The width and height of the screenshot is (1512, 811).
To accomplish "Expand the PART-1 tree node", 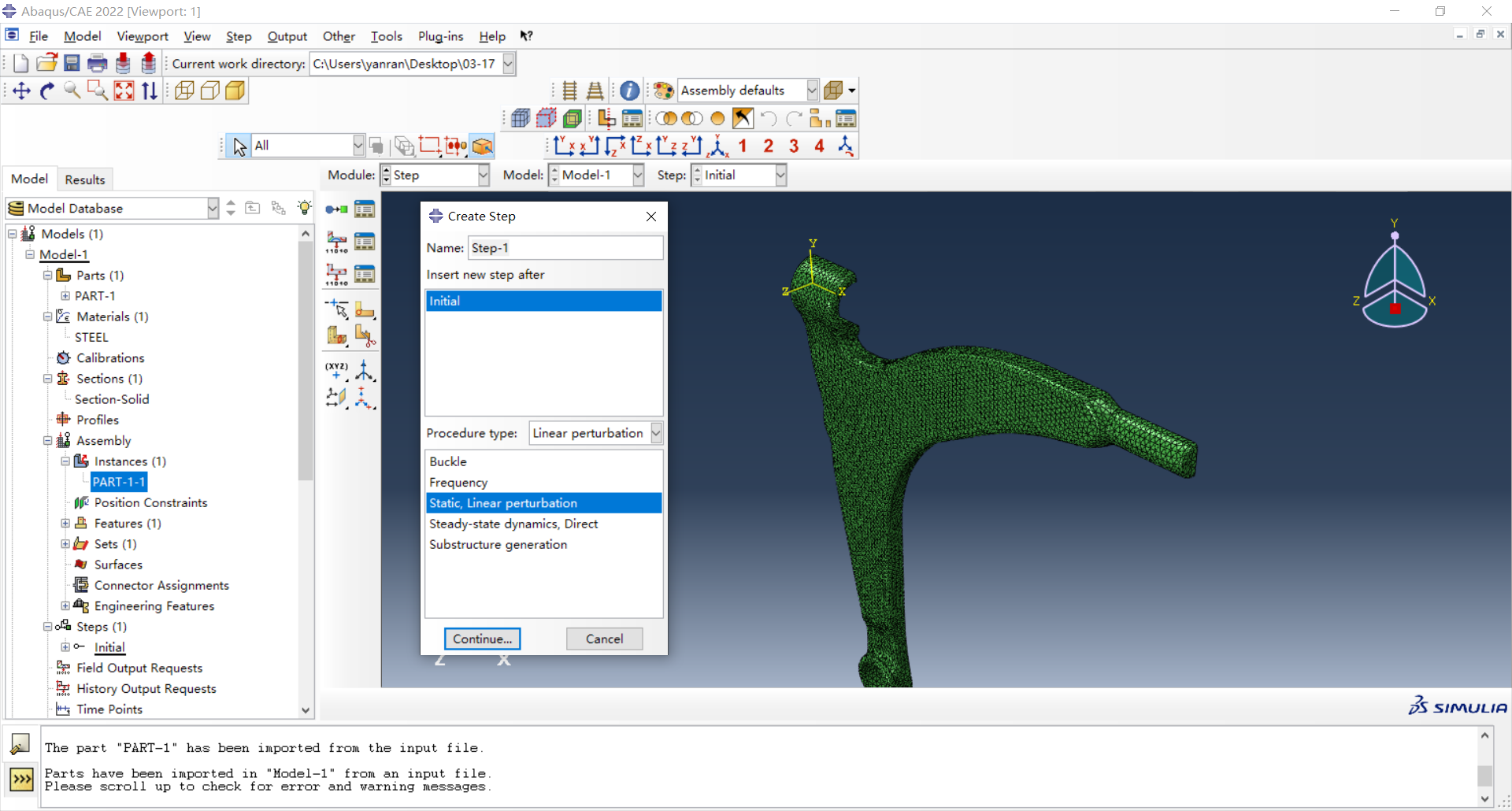I will pos(65,296).
